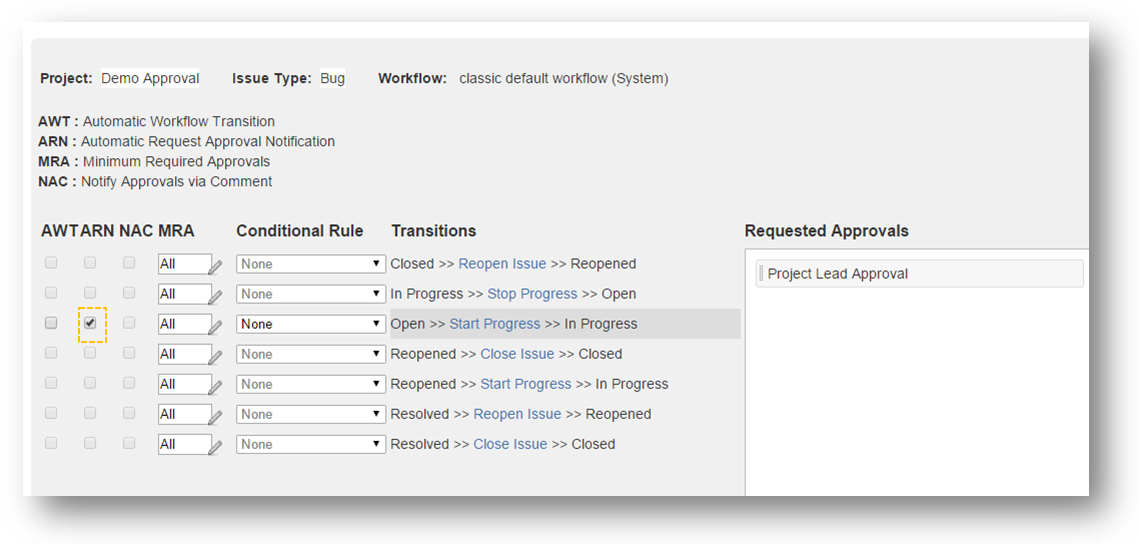The height and width of the screenshot is (544, 1139).
Task: Click Start Progress link in Open row
Action: [x=494, y=324]
